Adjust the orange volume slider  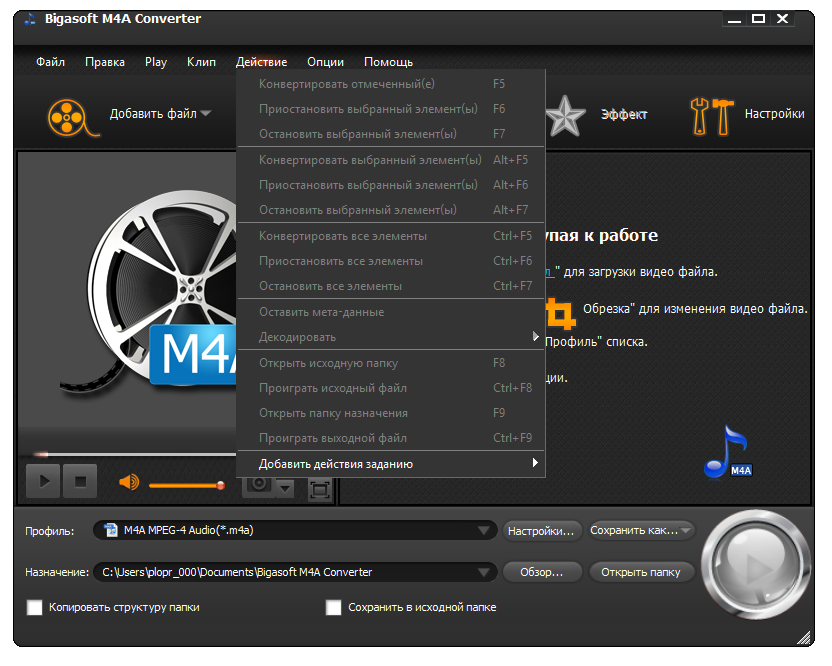point(186,485)
